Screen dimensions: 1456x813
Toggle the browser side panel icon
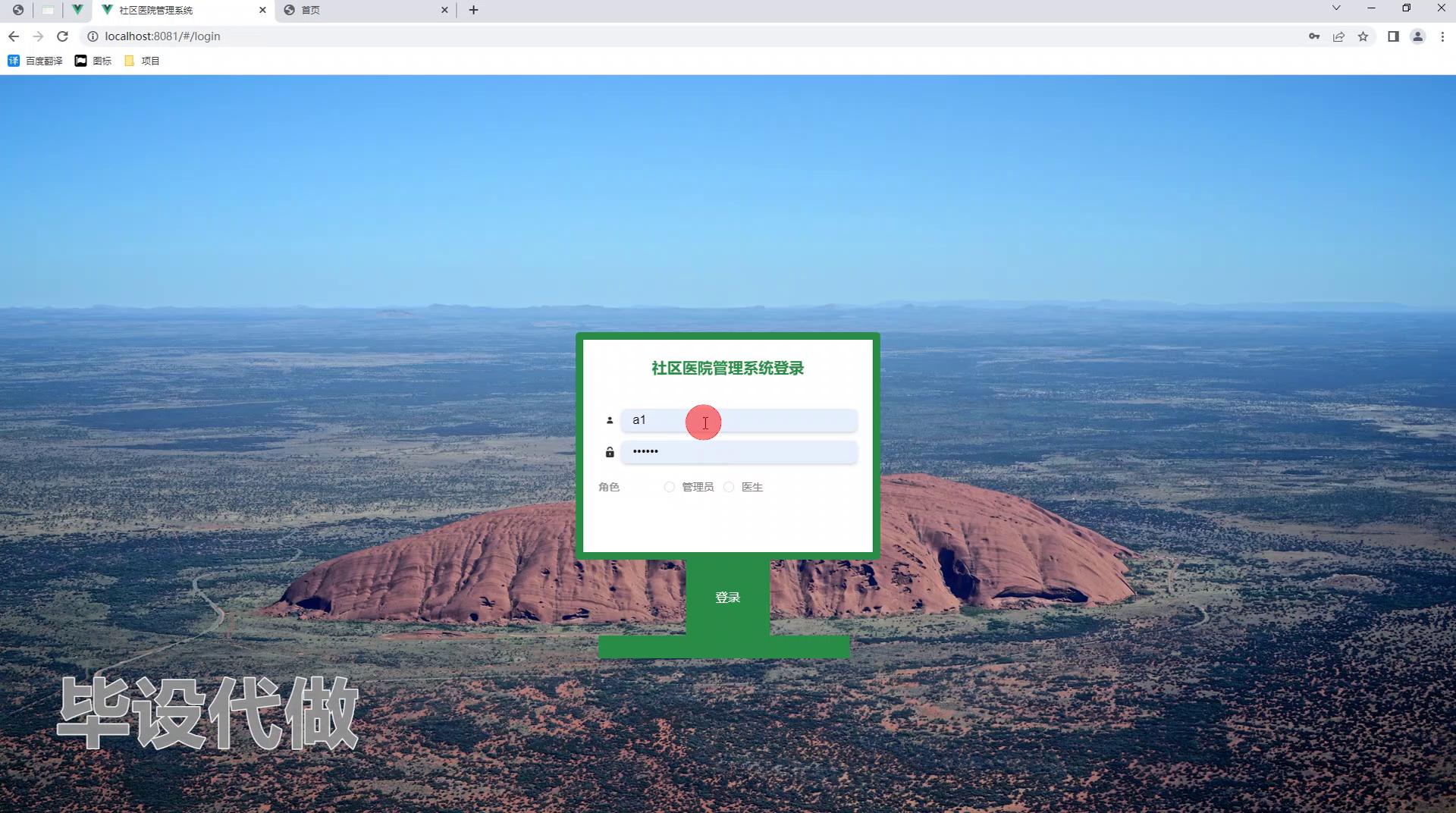point(1393,36)
